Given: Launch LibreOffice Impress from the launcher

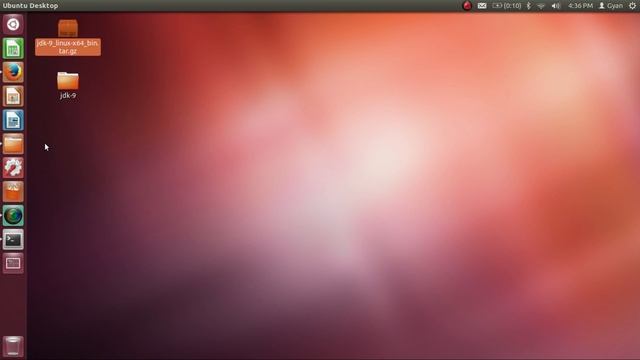Looking at the screenshot, I should 13,96.
